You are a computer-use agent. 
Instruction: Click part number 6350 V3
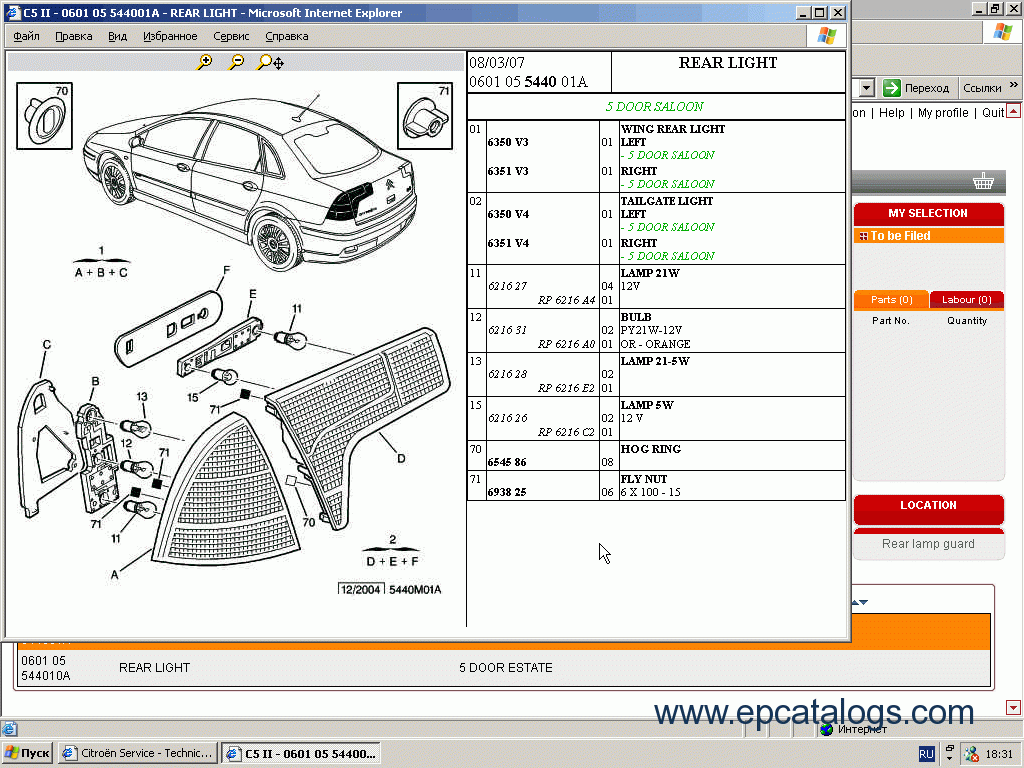[x=508, y=142]
